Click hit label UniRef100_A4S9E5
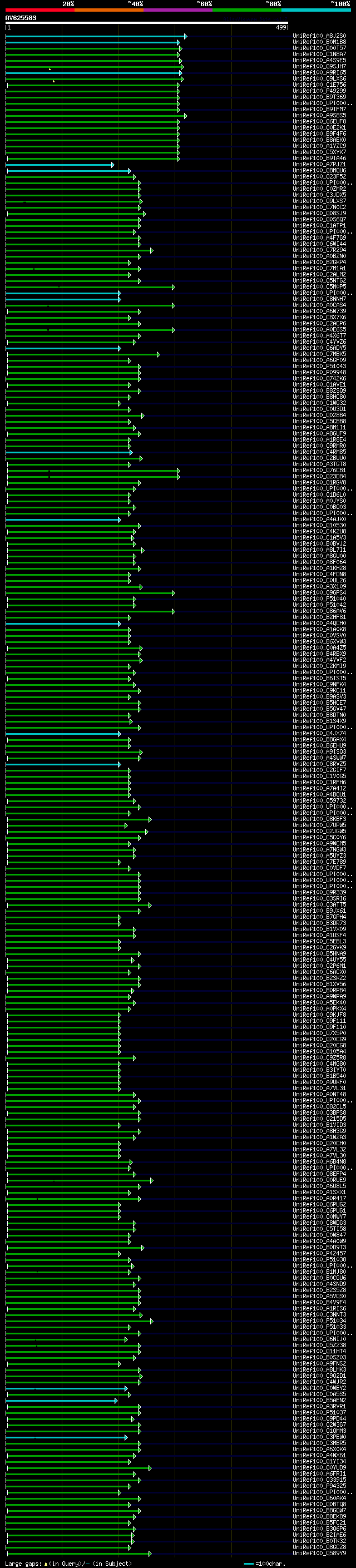Viewport: 356px width, 1568px height. pos(319,60)
